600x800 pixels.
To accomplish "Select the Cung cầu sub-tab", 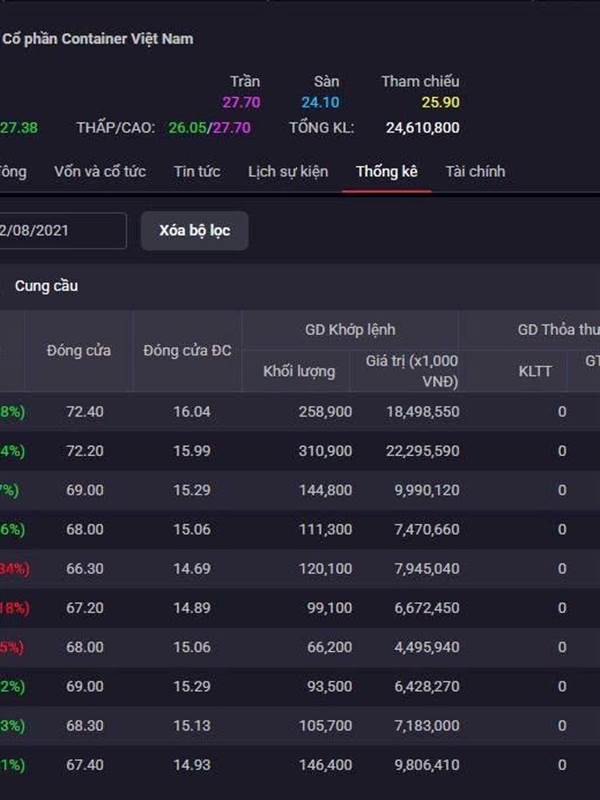I will pos(46,286).
